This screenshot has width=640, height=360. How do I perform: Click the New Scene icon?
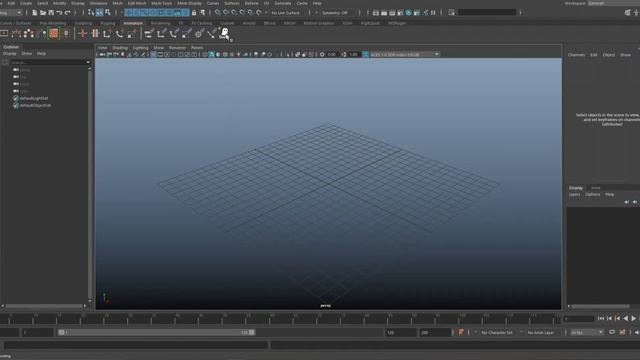point(35,13)
